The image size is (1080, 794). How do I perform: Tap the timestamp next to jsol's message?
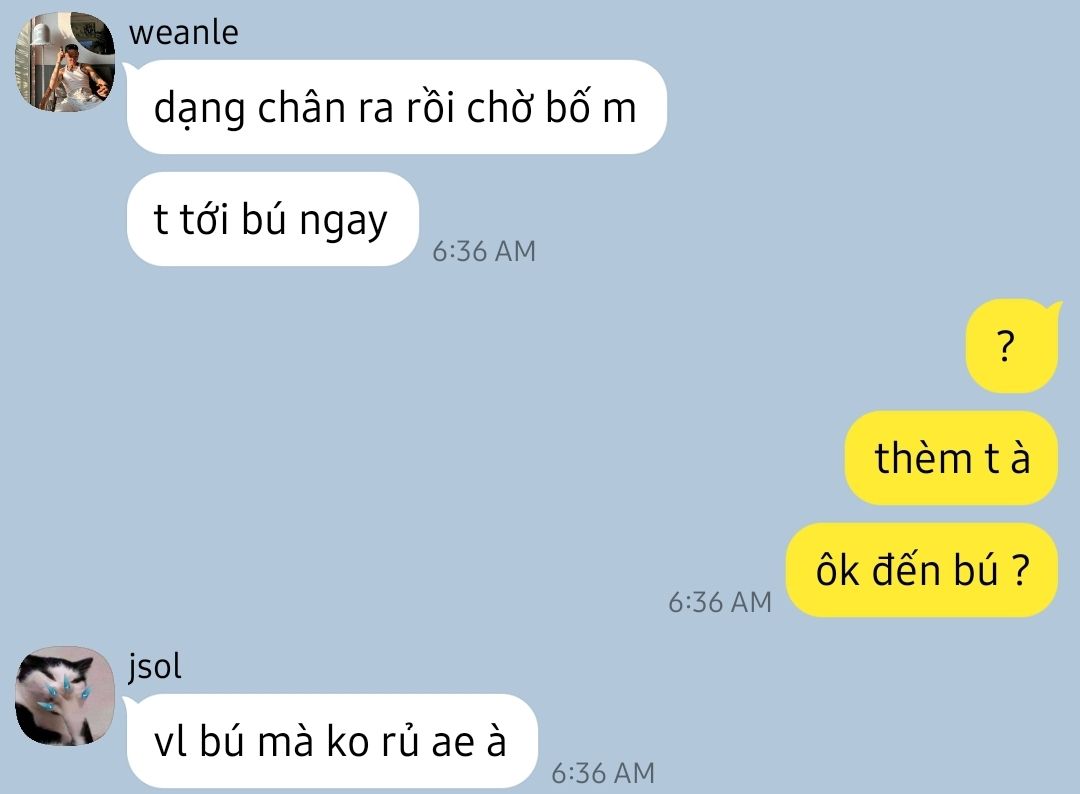coord(603,773)
